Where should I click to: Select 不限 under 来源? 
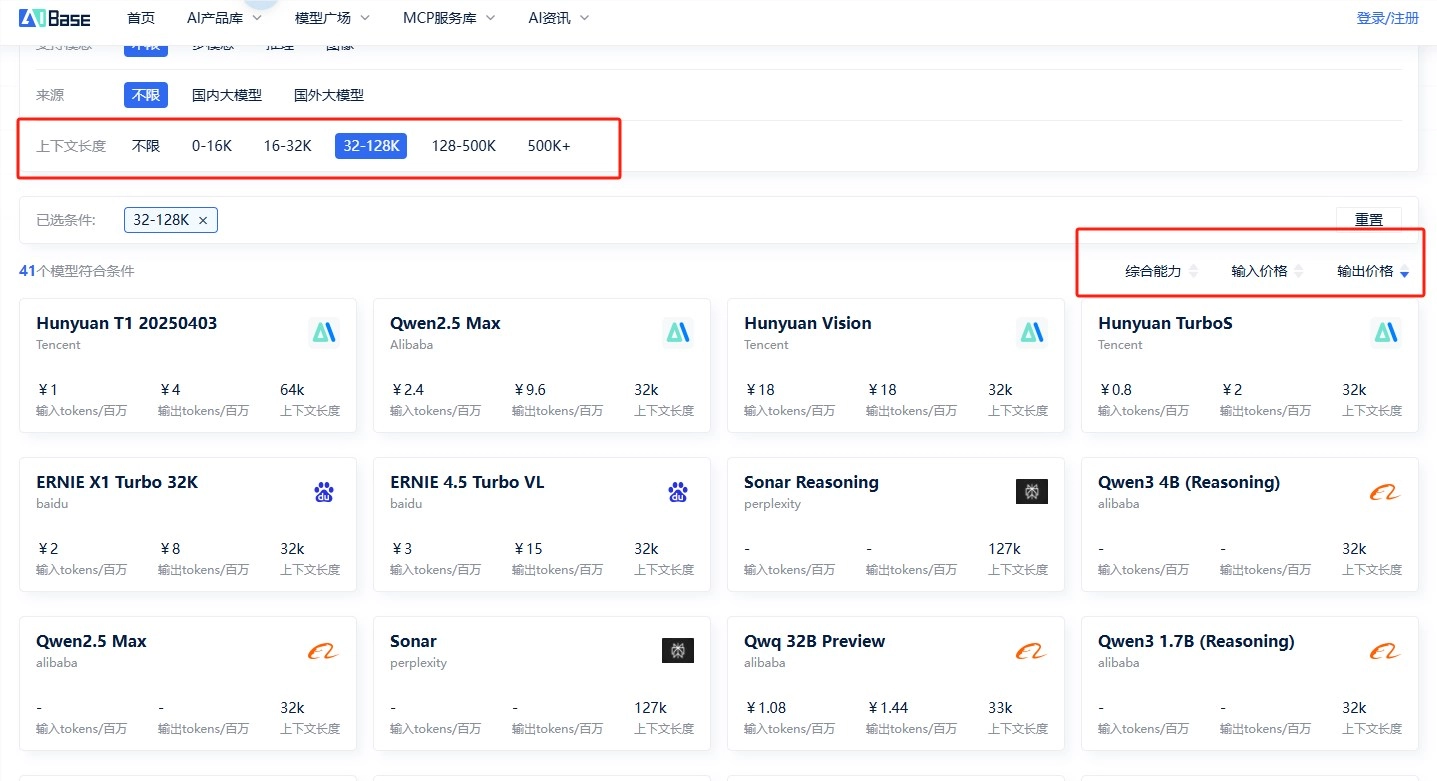(x=146, y=95)
